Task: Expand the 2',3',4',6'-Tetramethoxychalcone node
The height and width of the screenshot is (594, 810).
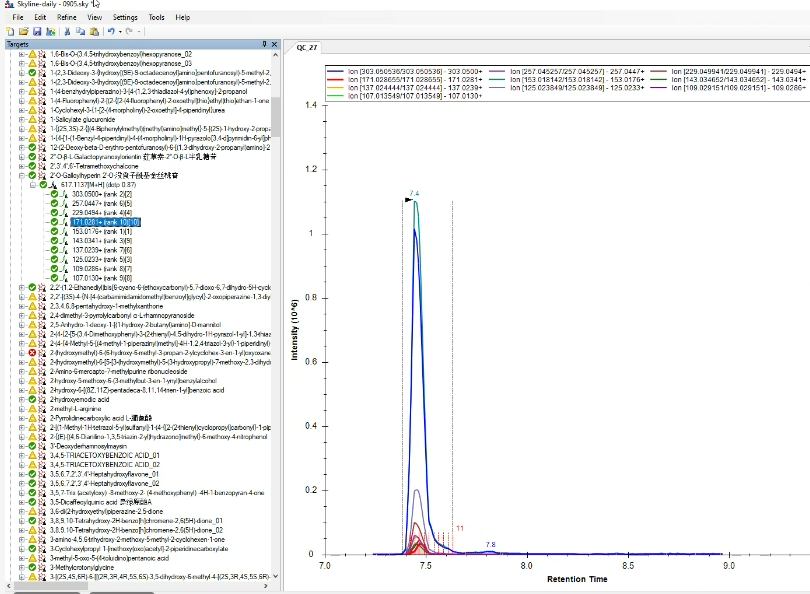Action: point(22,166)
